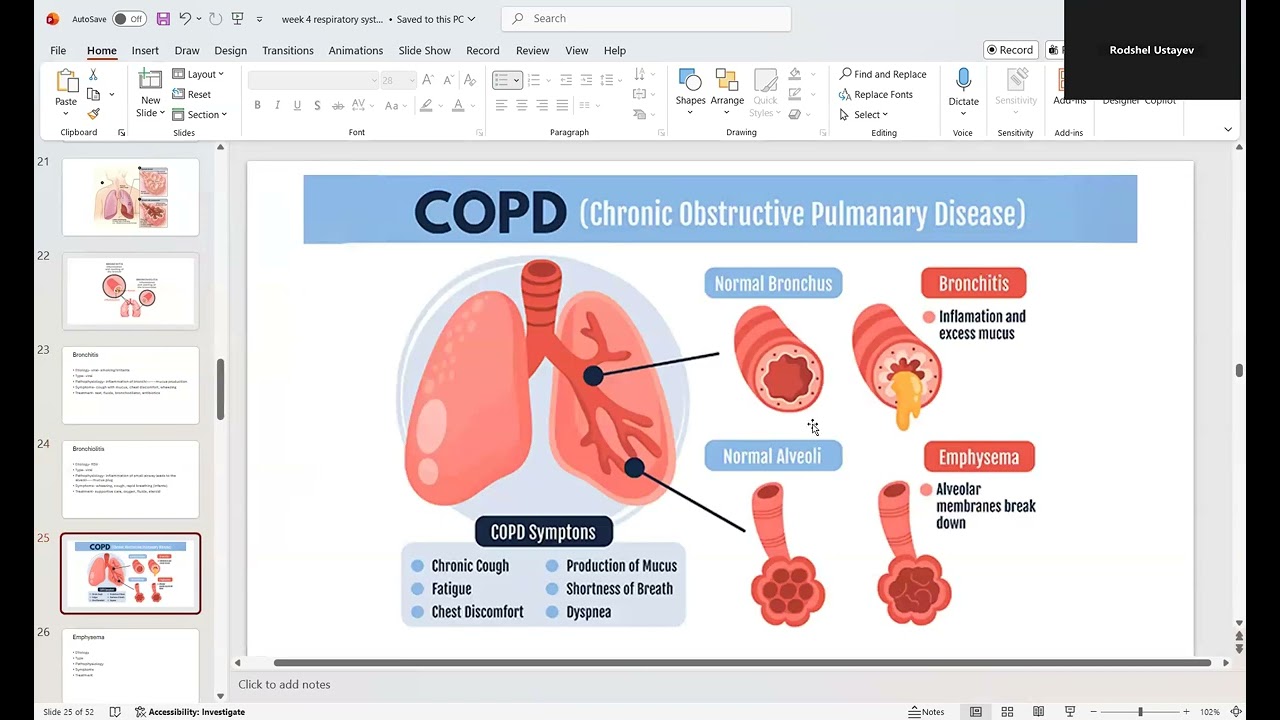Align text left
The height and width of the screenshot is (720, 1280).
[x=501, y=105]
